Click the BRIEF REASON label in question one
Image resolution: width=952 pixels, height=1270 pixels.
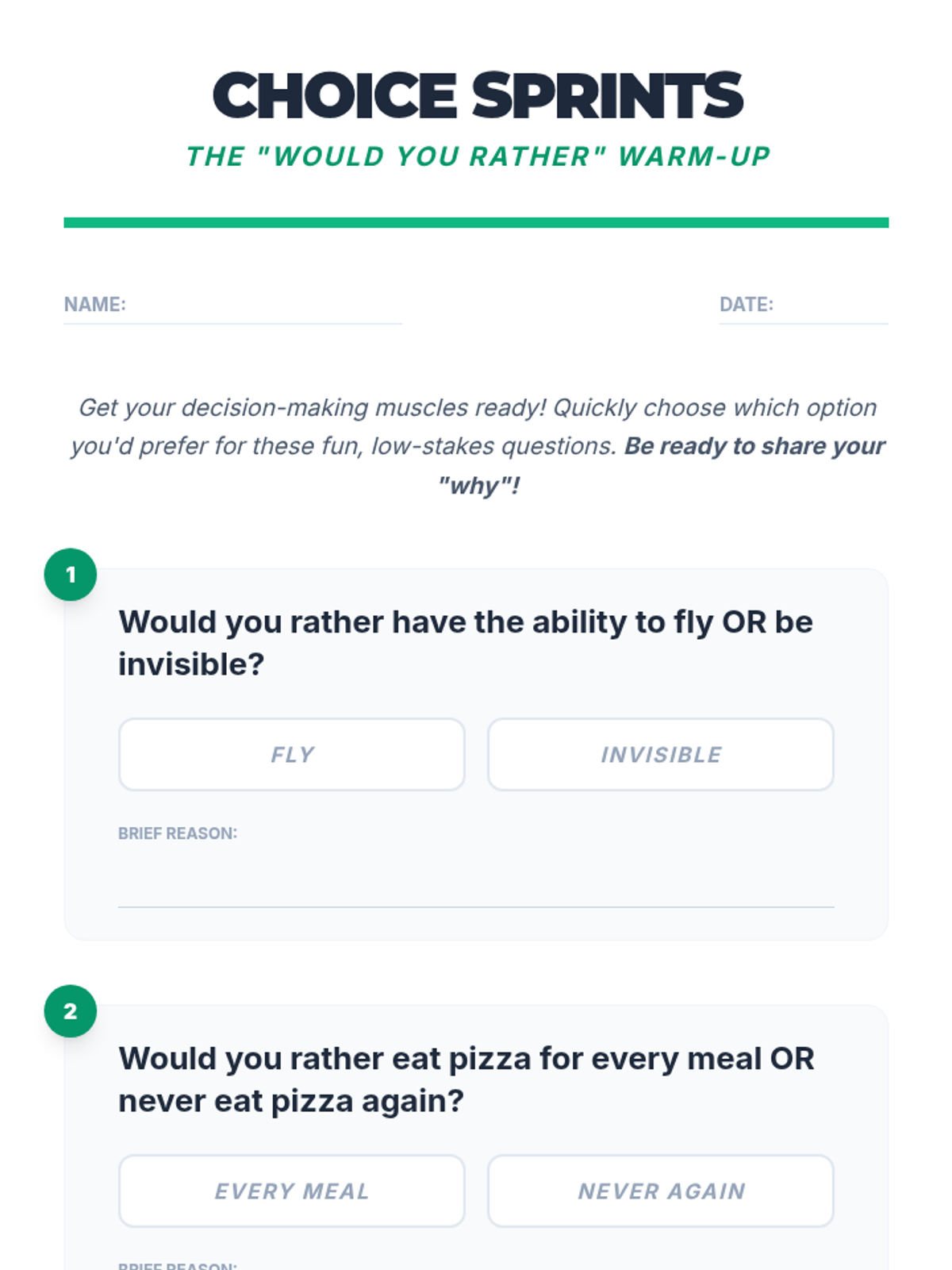(x=178, y=833)
